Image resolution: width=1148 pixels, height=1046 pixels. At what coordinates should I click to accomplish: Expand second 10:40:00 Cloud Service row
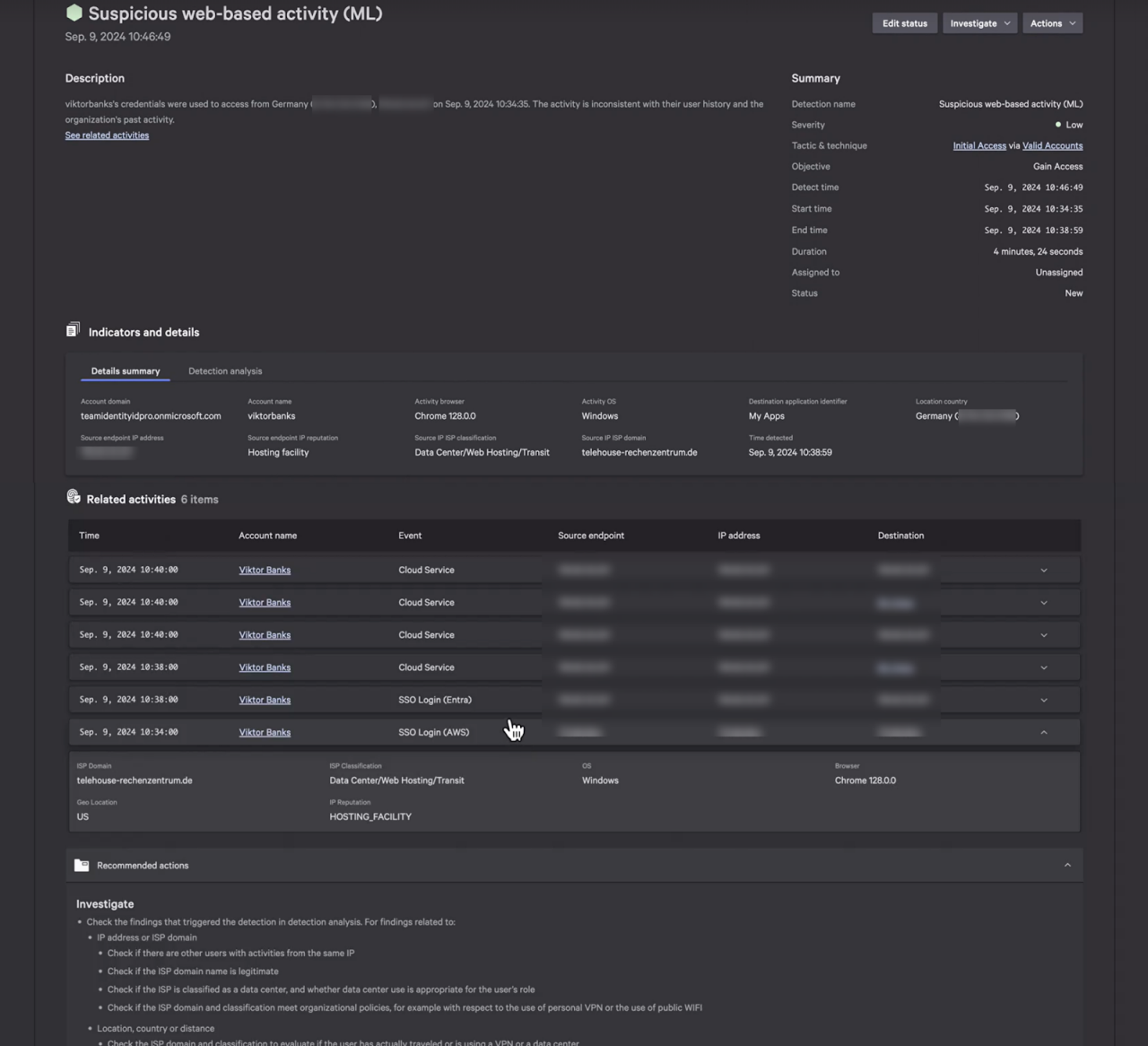[1044, 603]
